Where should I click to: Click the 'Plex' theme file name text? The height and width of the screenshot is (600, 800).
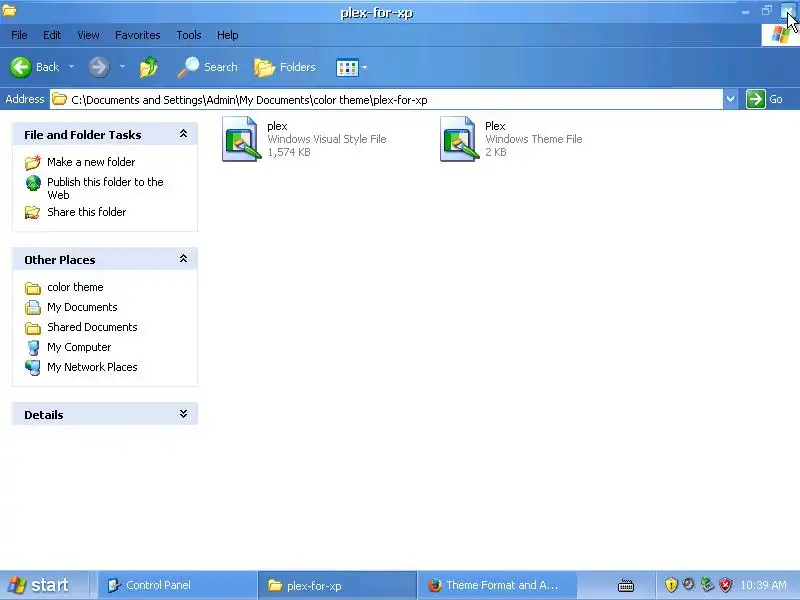[495, 126]
